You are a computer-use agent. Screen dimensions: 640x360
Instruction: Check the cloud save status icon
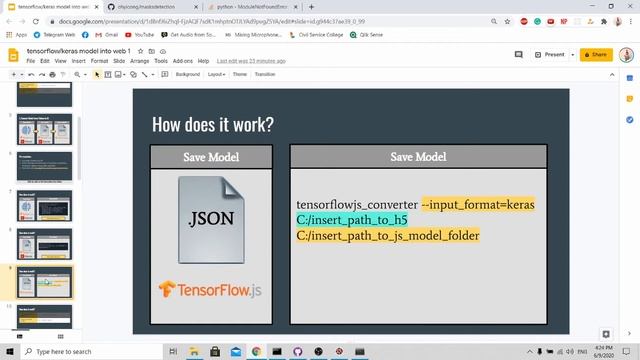click(163, 51)
